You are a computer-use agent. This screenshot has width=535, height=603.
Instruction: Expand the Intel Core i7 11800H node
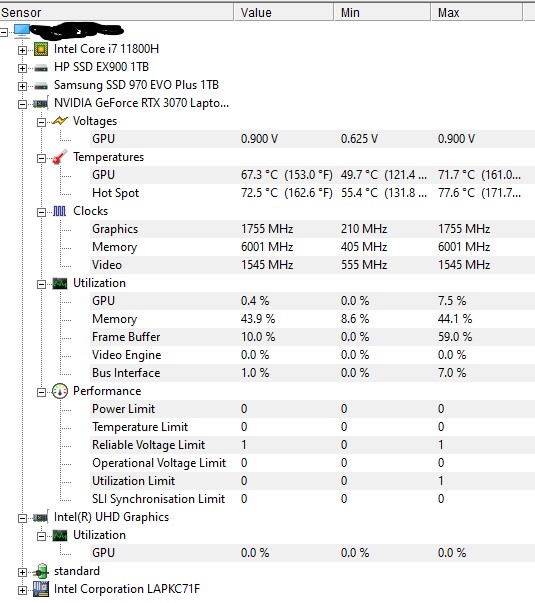(22, 50)
